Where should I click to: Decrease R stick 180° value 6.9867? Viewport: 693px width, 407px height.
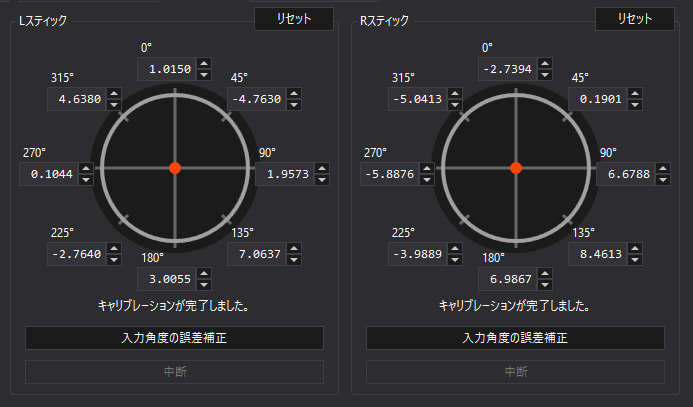545,285
